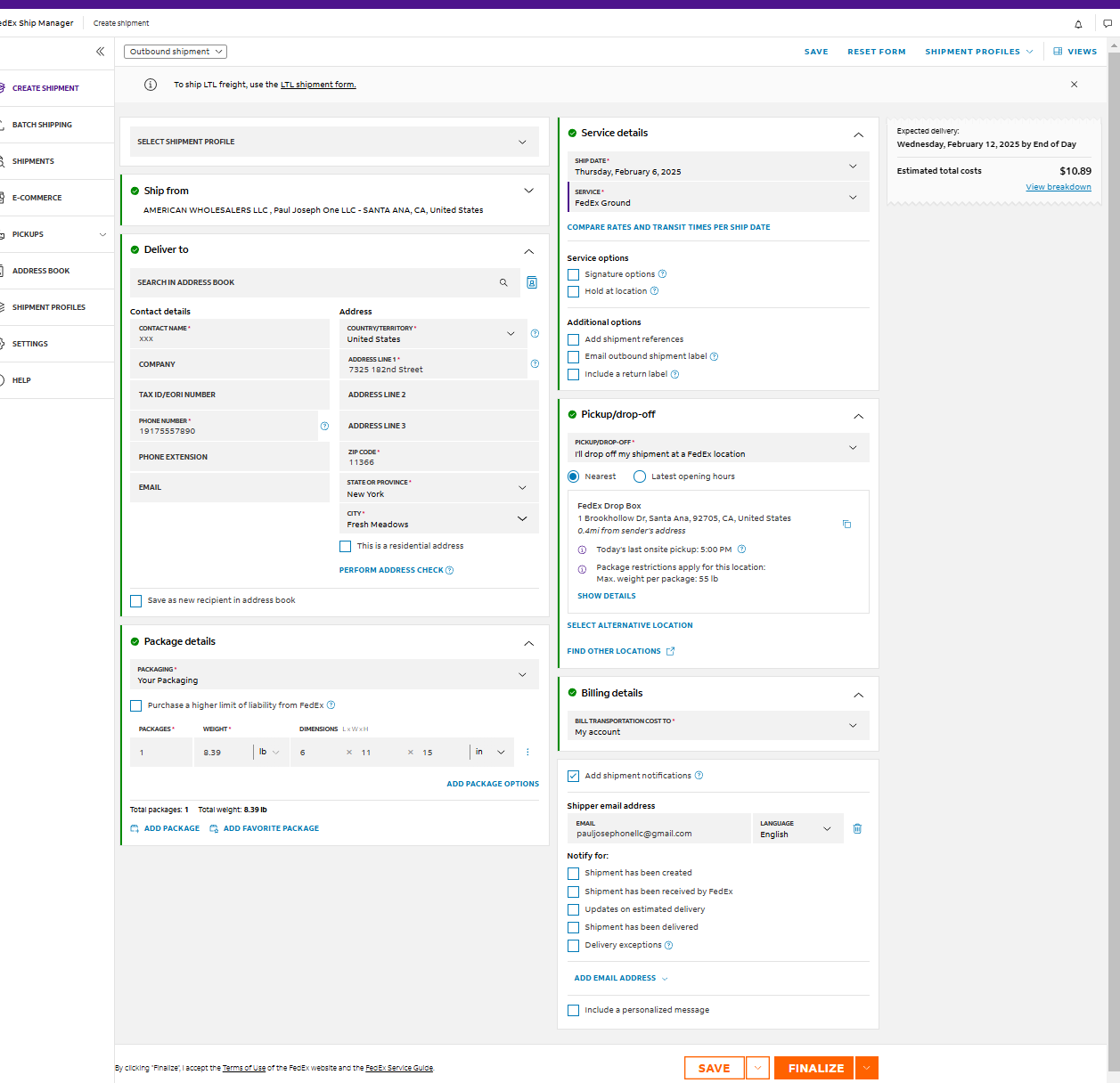Expand Select Shipment Profile dropdown
The image size is (1120, 1083).
pos(334,142)
